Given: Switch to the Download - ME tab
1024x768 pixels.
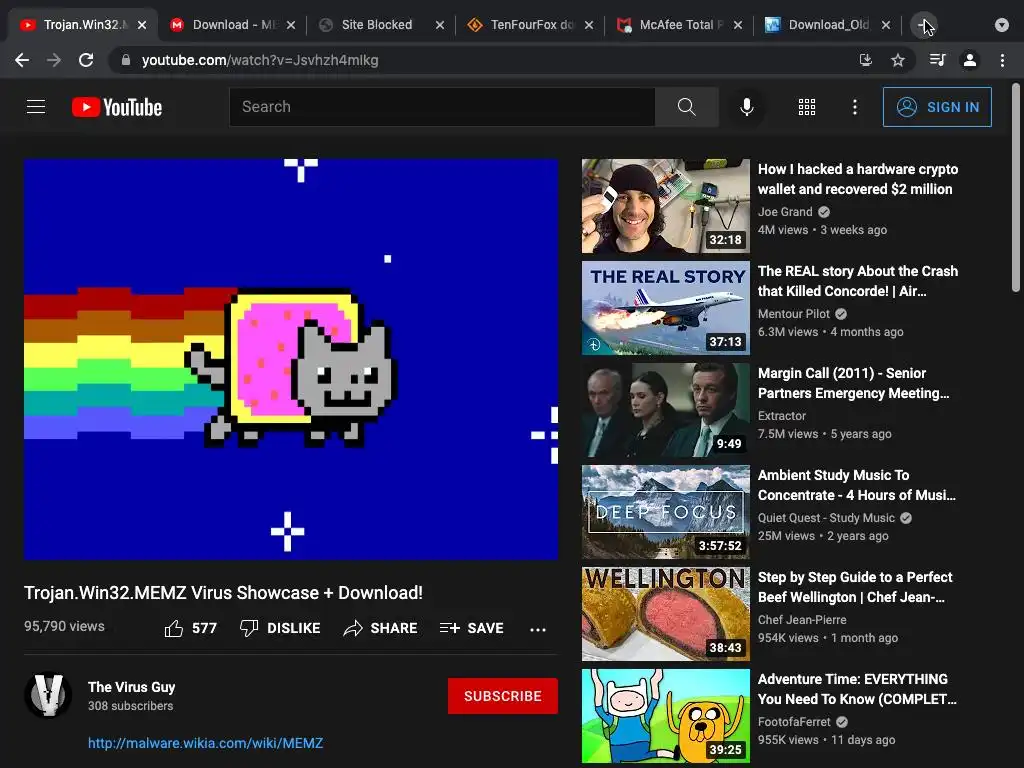Looking at the screenshot, I should click(234, 25).
